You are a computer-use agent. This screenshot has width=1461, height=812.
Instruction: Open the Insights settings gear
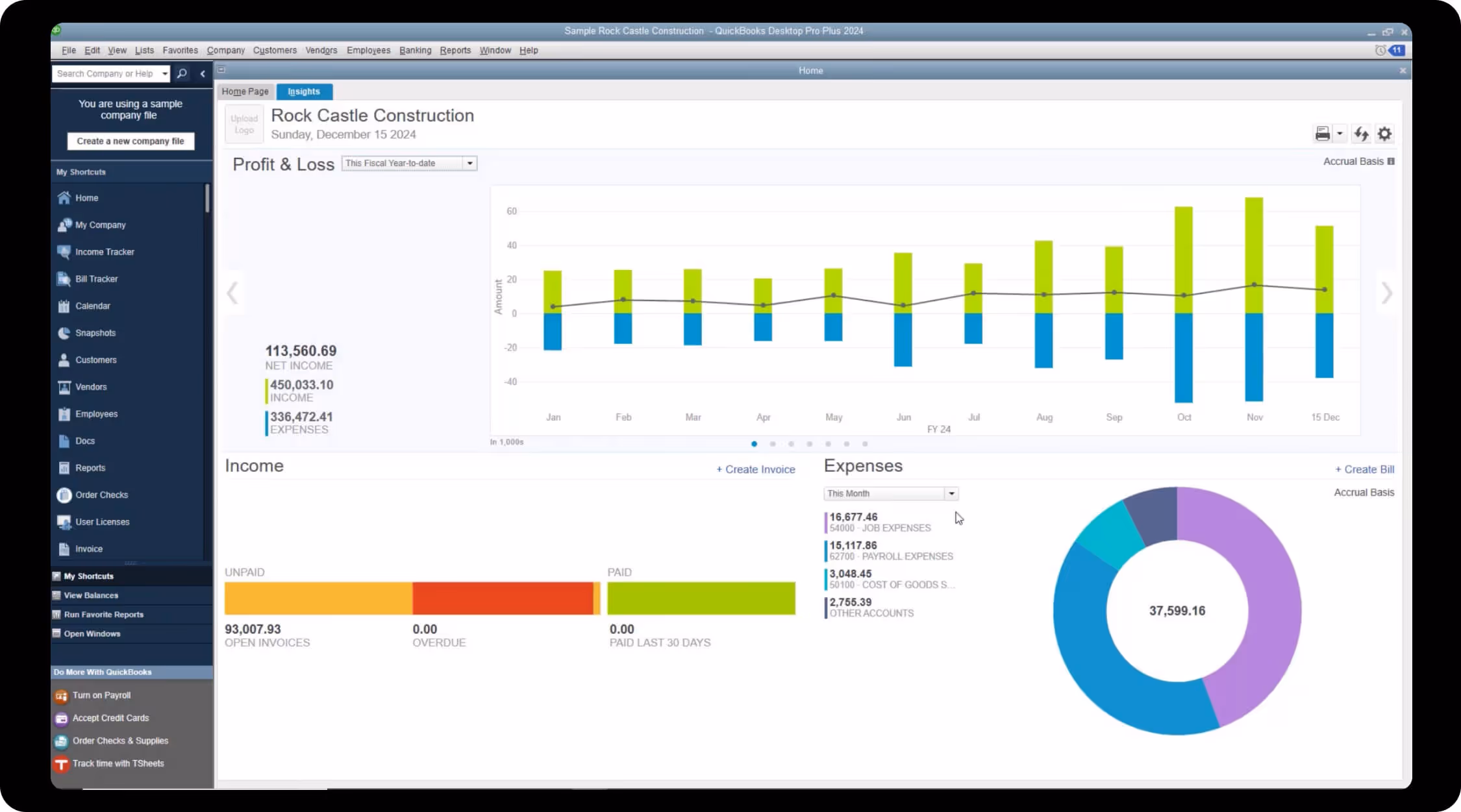(1384, 133)
